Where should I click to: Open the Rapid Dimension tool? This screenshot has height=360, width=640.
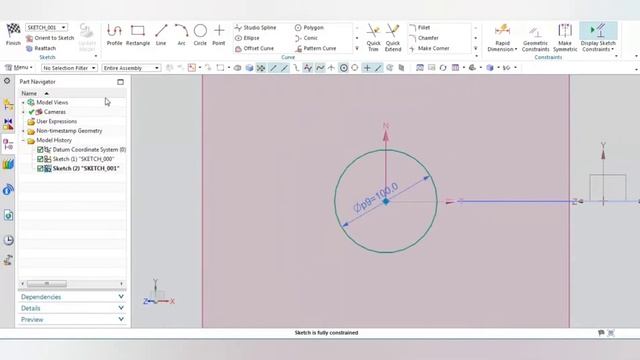coord(502,35)
